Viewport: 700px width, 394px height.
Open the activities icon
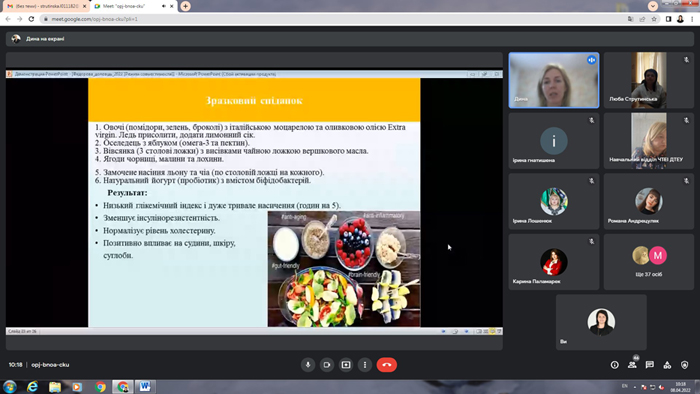667,365
